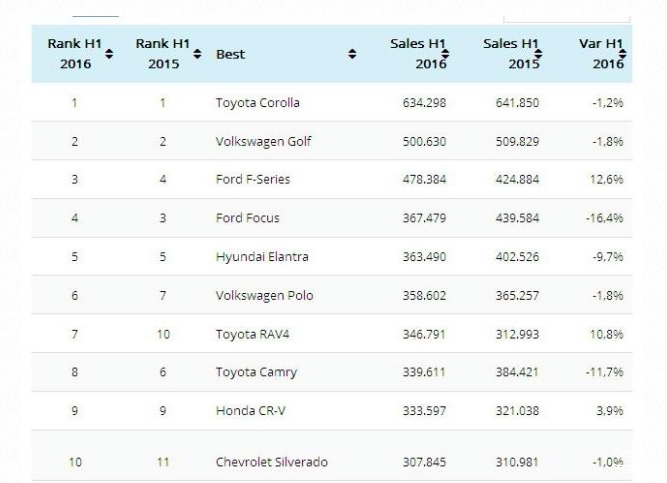Select the Toyota Corolla row name
The image size is (667, 483).
point(257,103)
